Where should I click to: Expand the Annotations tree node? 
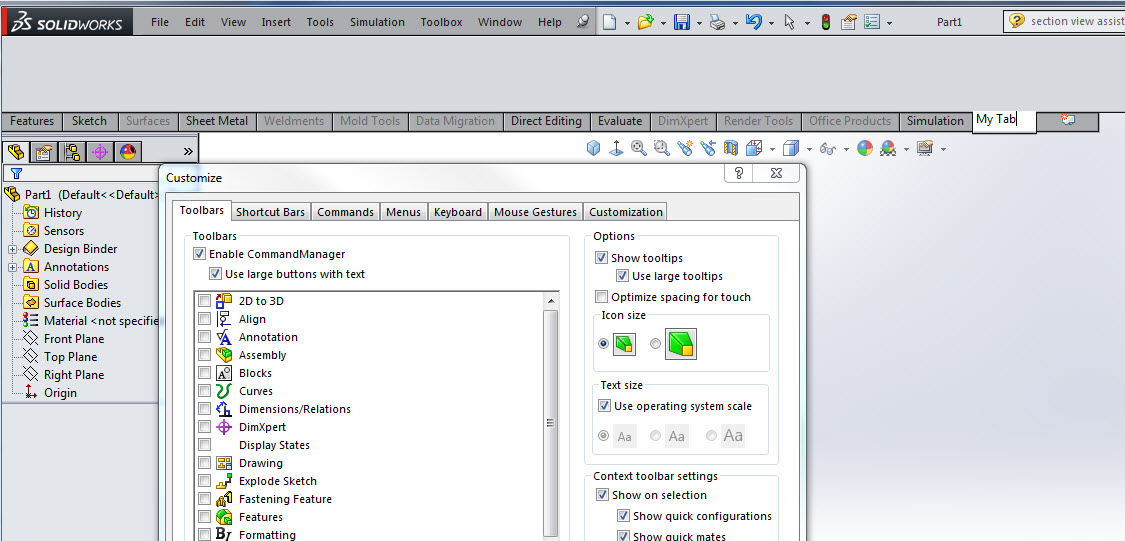(12, 267)
